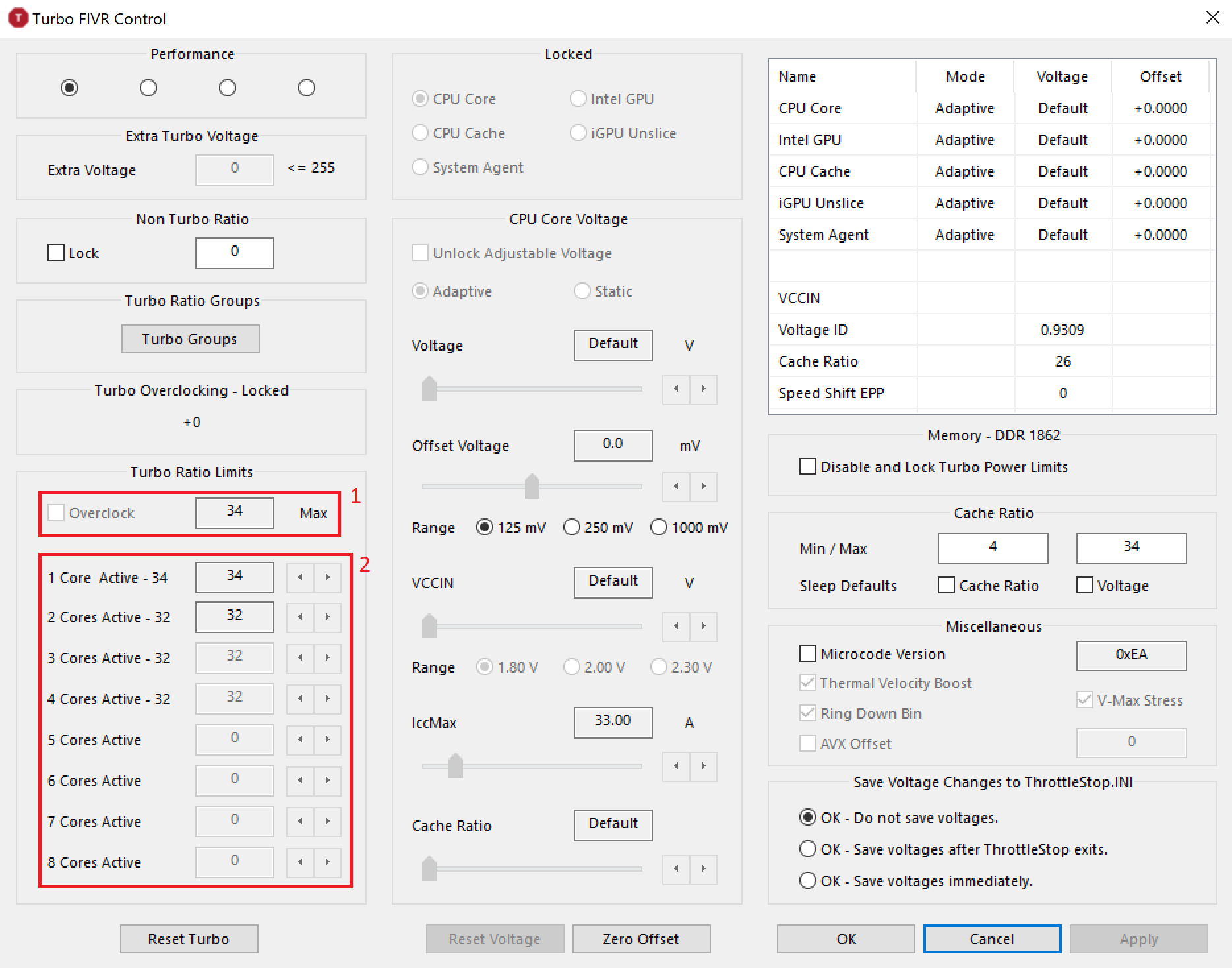This screenshot has height=968, width=1232.
Task: Click right arrow of Voltage slider
Action: pyautogui.click(x=704, y=389)
